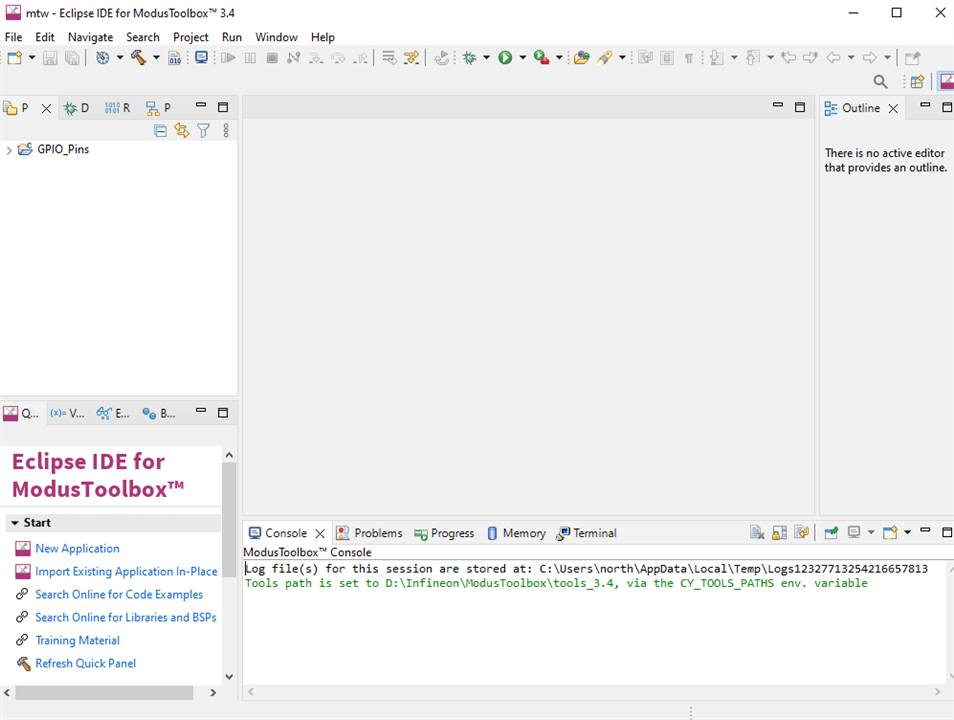The width and height of the screenshot is (954, 720).
Task: Open the Window menu
Action: [x=276, y=37]
